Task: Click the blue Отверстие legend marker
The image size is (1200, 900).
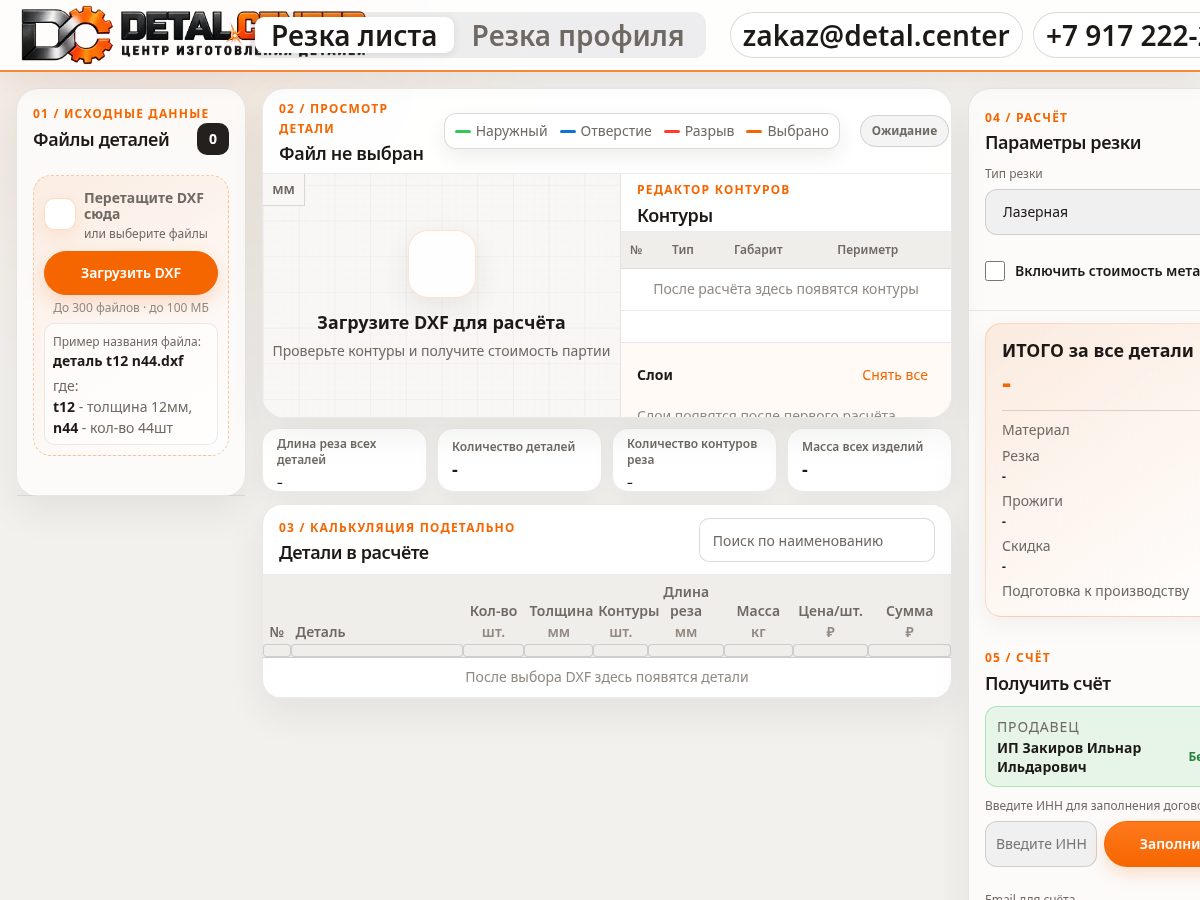Action: [x=568, y=131]
